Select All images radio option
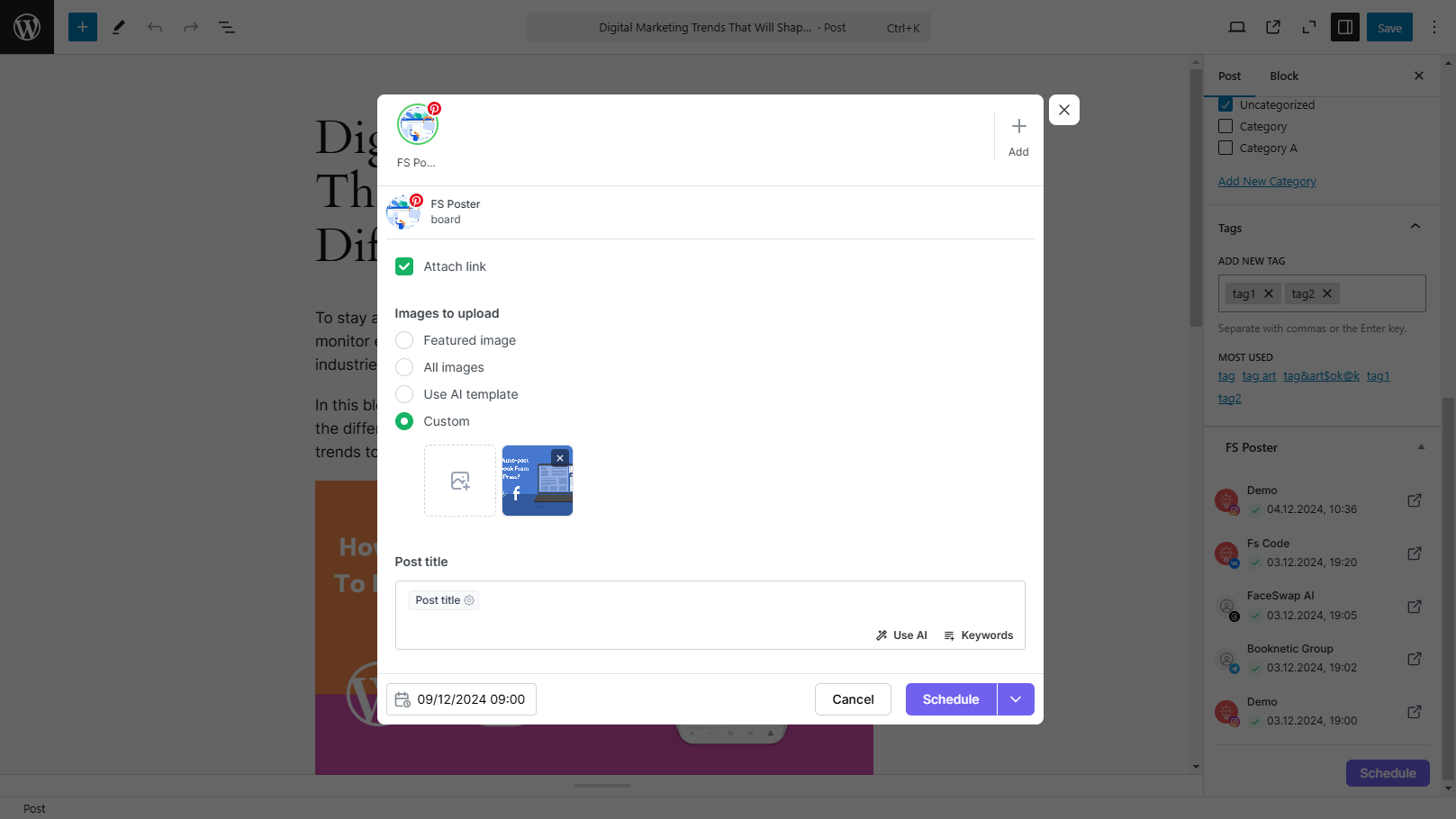Viewport: 1456px width, 819px height. pos(404,367)
